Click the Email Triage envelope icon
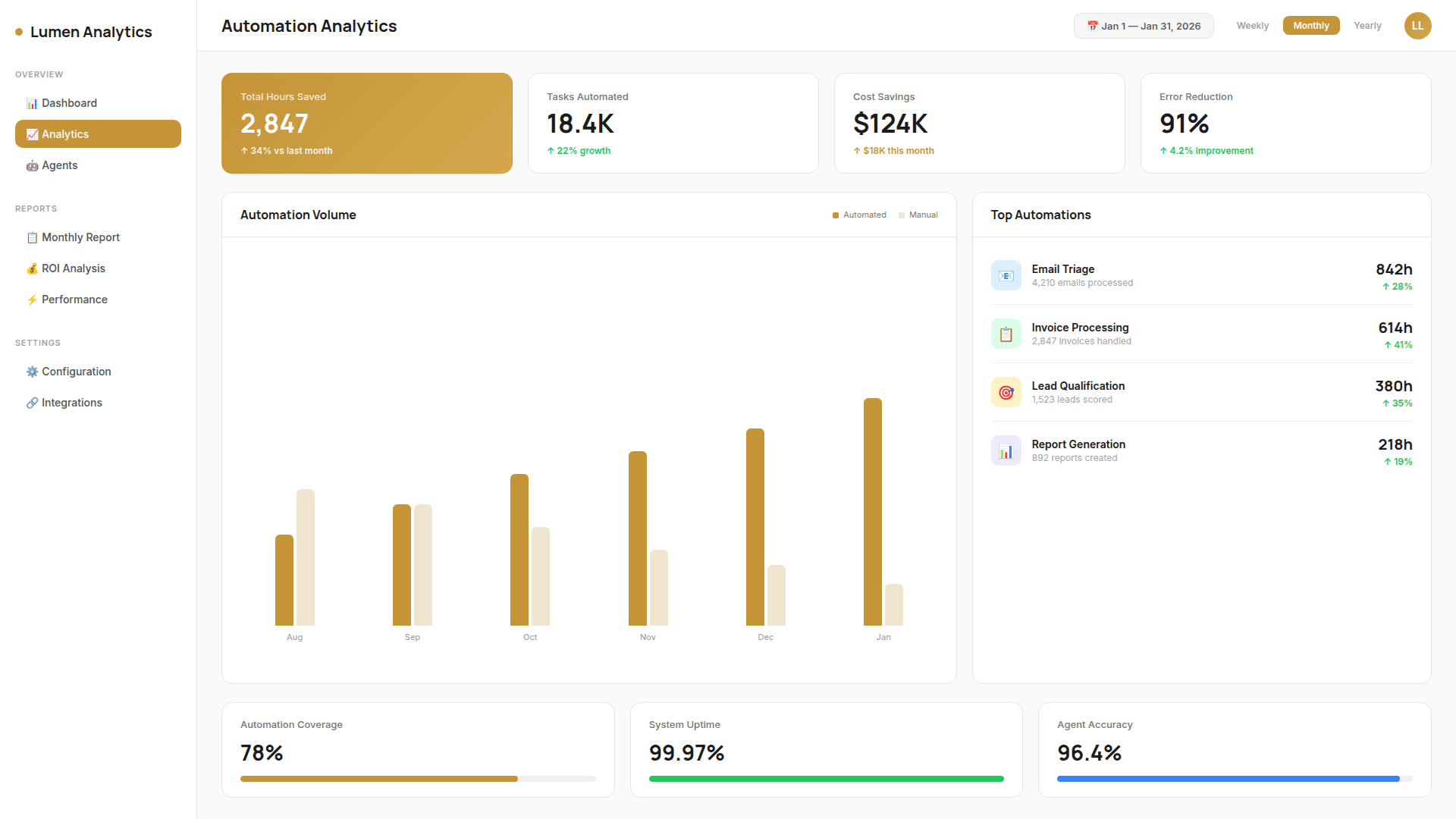The image size is (1456, 819). [1006, 275]
